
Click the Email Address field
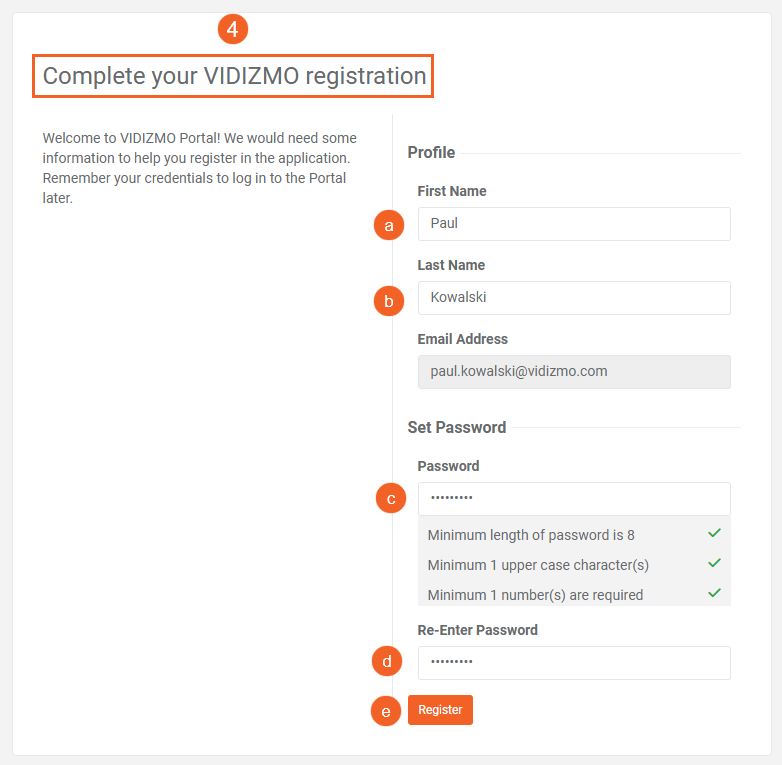573,372
